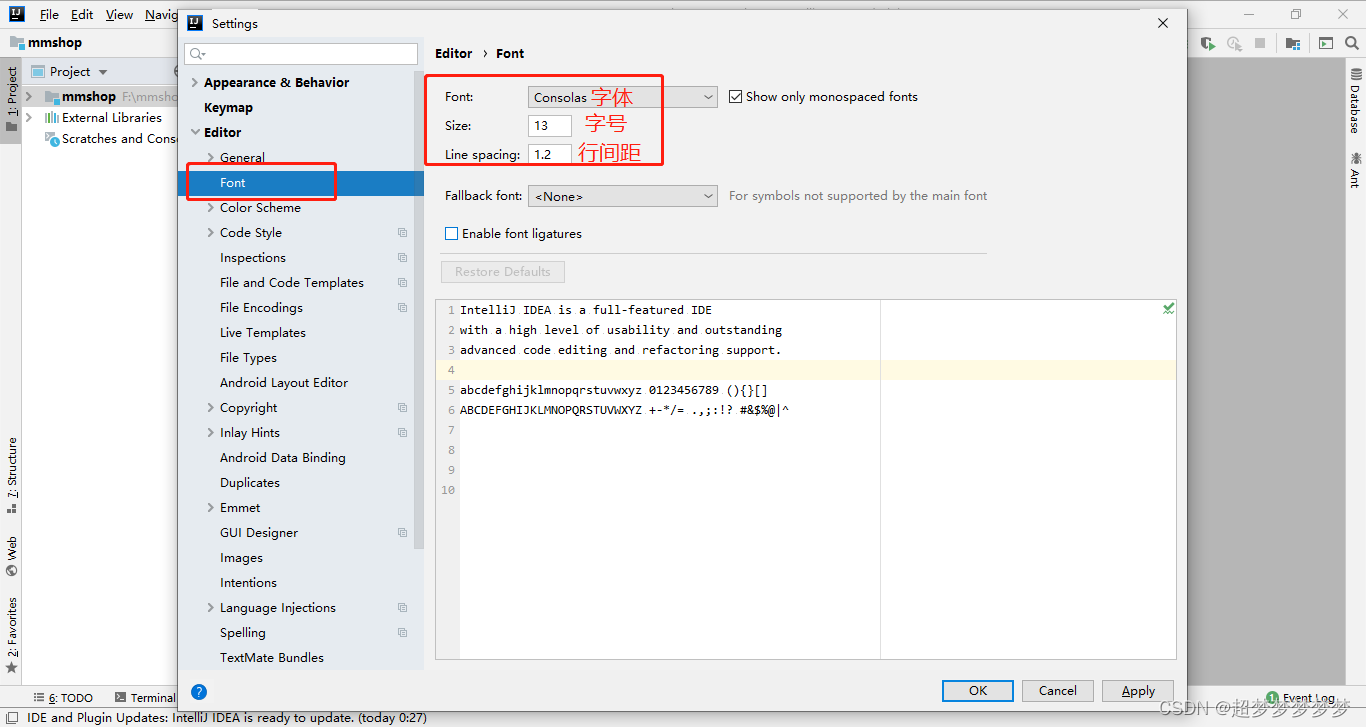This screenshot has width=1366, height=727.
Task: Open the Edit menu
Action: tap(82, 15)
